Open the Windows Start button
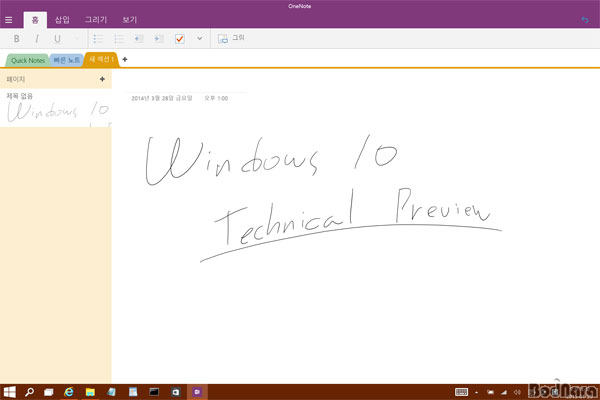The width and height of the screenshot is (600, 400). [9, 392]
